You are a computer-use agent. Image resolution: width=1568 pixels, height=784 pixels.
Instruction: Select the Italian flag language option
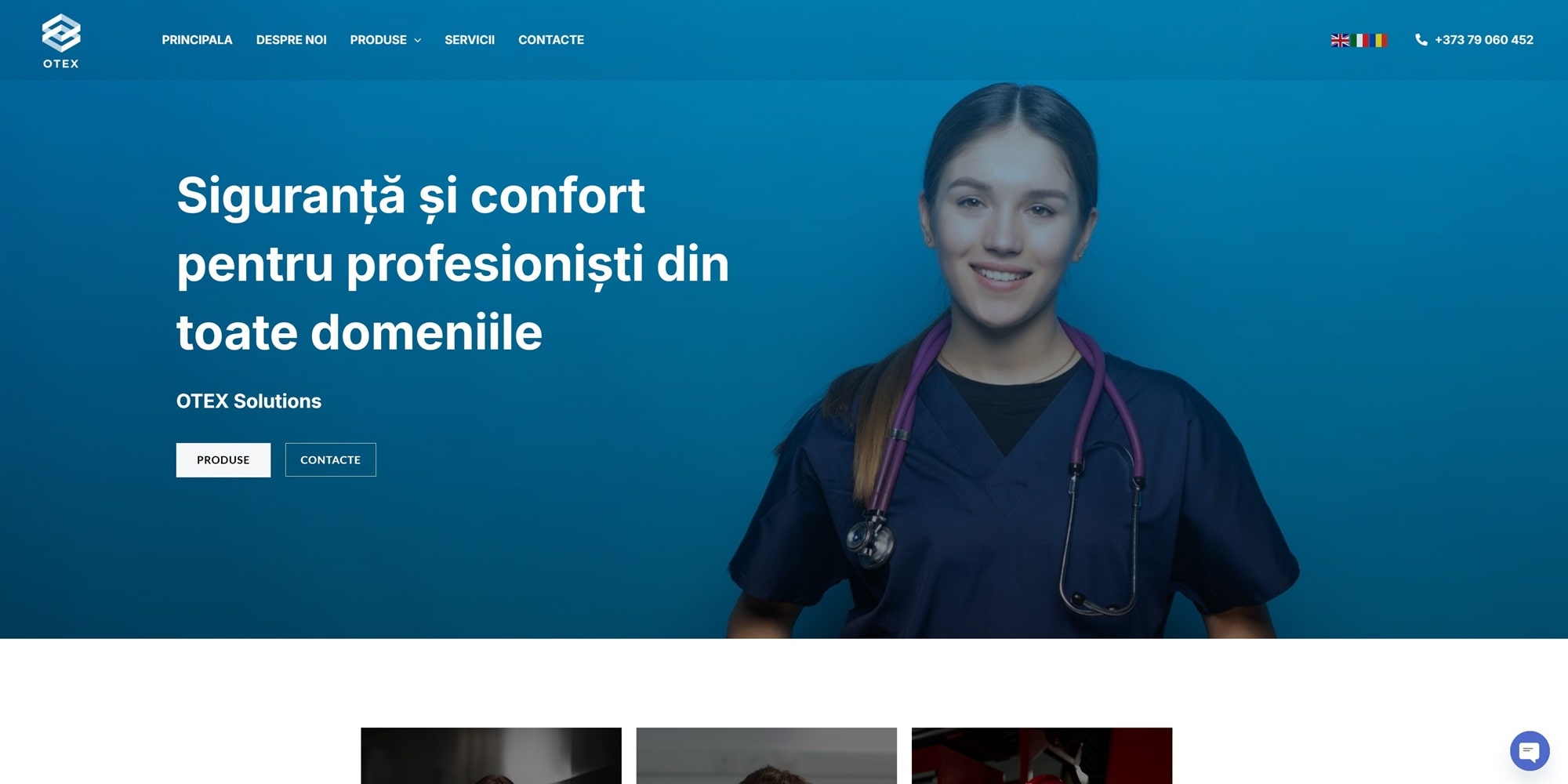coord(1359,40)
